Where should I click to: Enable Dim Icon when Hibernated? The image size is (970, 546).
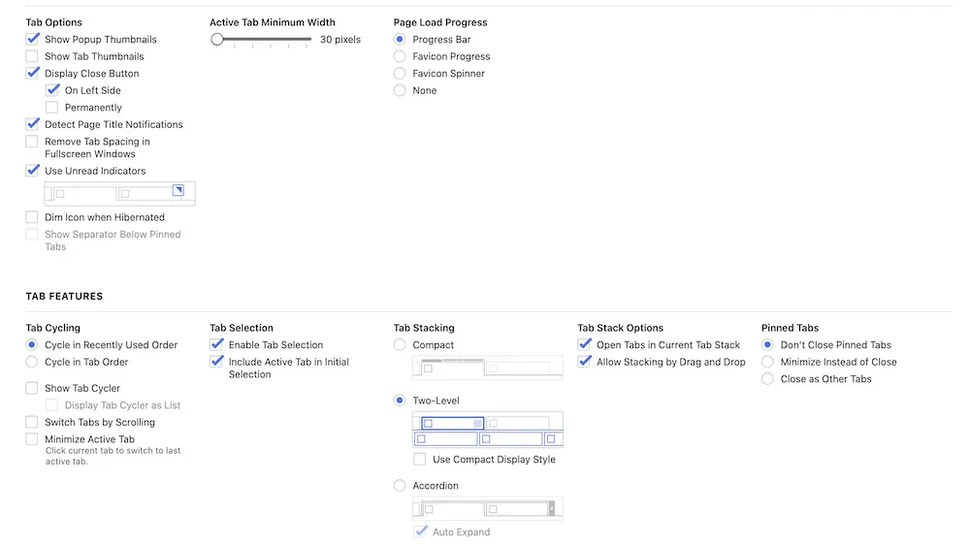point(32,217)
